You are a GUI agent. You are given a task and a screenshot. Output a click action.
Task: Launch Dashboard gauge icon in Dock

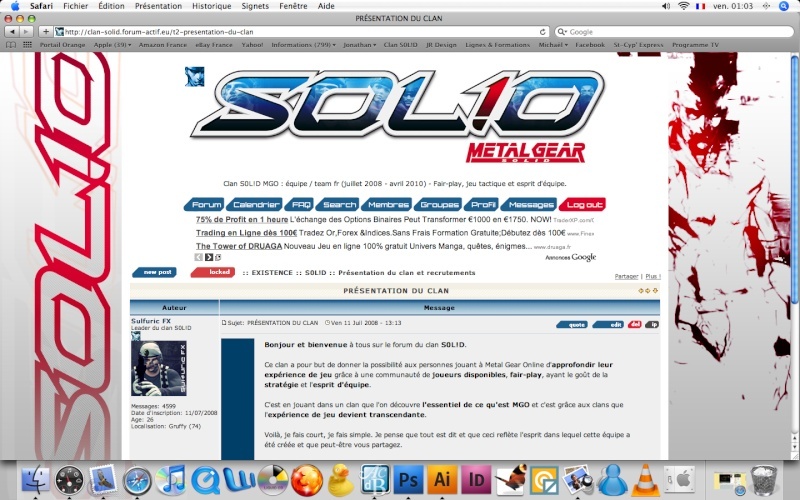click(x=69, y=480)
